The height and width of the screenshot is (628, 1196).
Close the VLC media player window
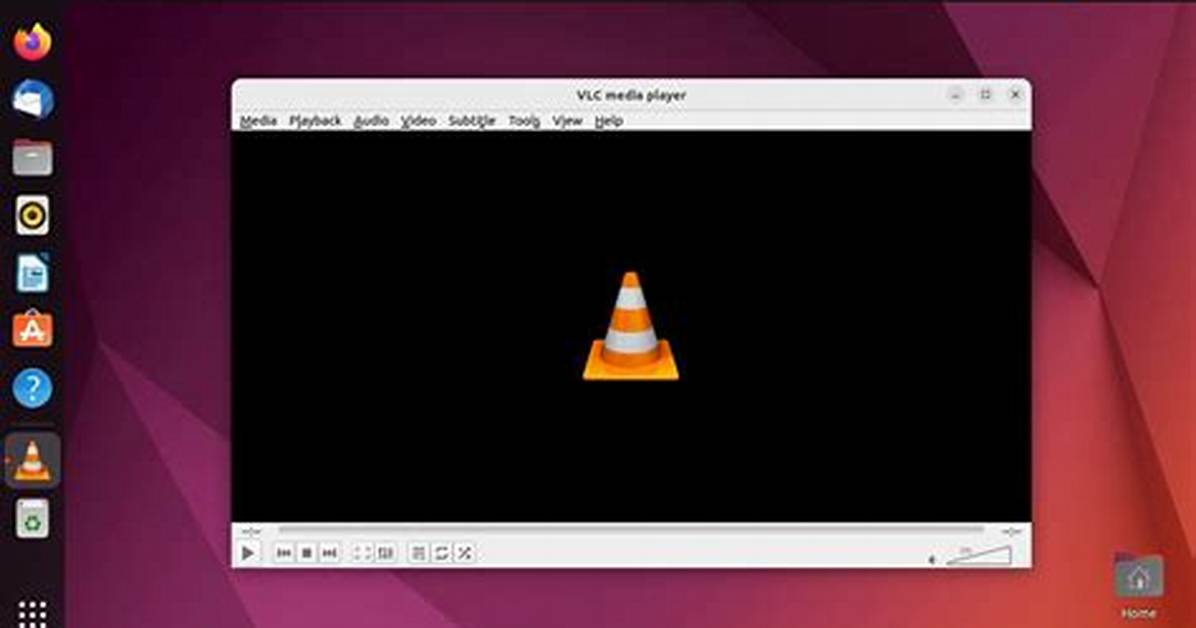click(x=1015, y=95)
